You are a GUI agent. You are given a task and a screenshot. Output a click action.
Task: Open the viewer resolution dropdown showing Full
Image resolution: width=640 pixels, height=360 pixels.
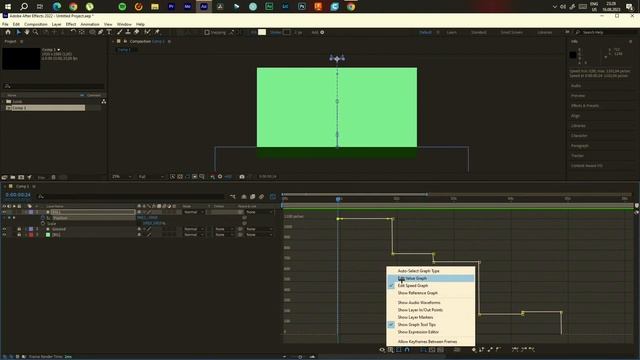(x=151, y=176)
